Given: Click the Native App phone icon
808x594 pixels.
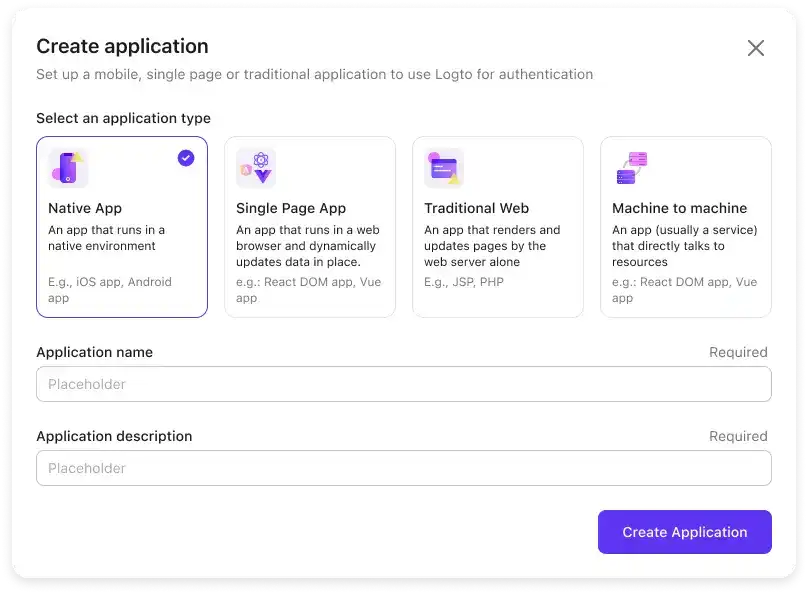Looking at the screenshot, I should pyautogui.click(x=68, y=168).
